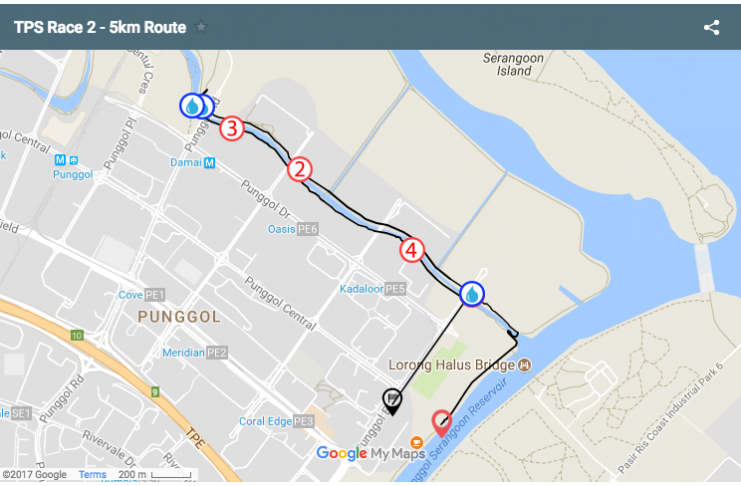Open leftmost water drop marker near Damai

click(192, 106)
